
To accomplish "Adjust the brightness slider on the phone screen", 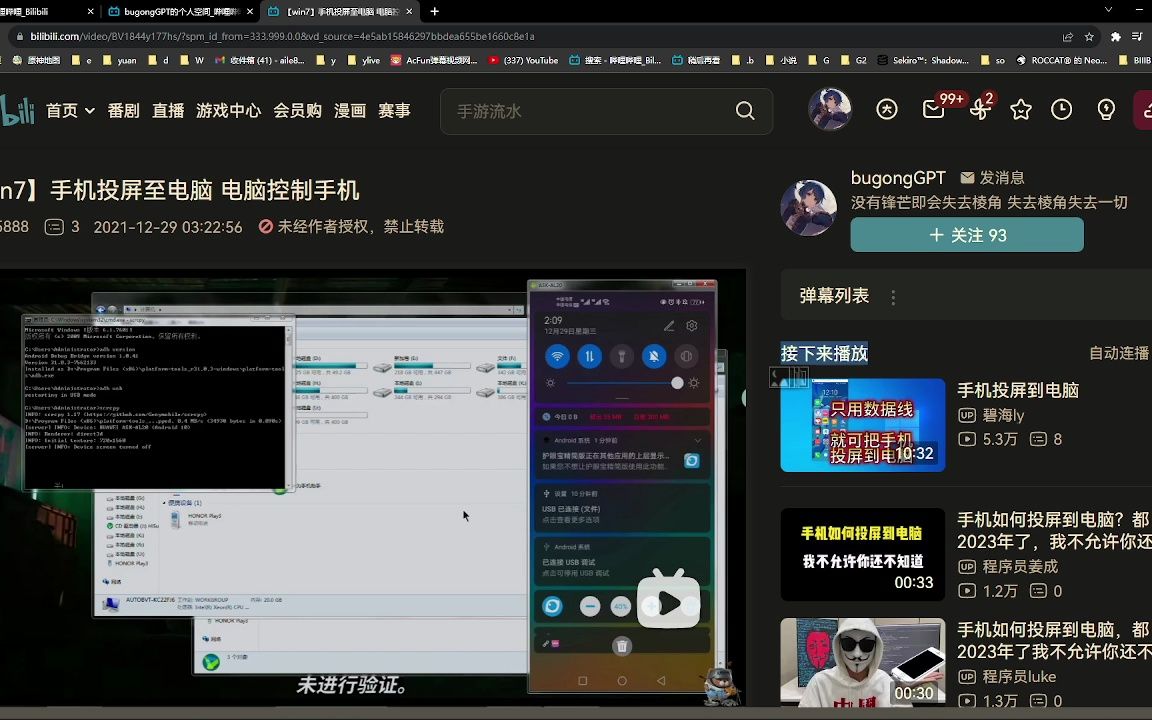I will pyautogui.click(x=677, y=382).
